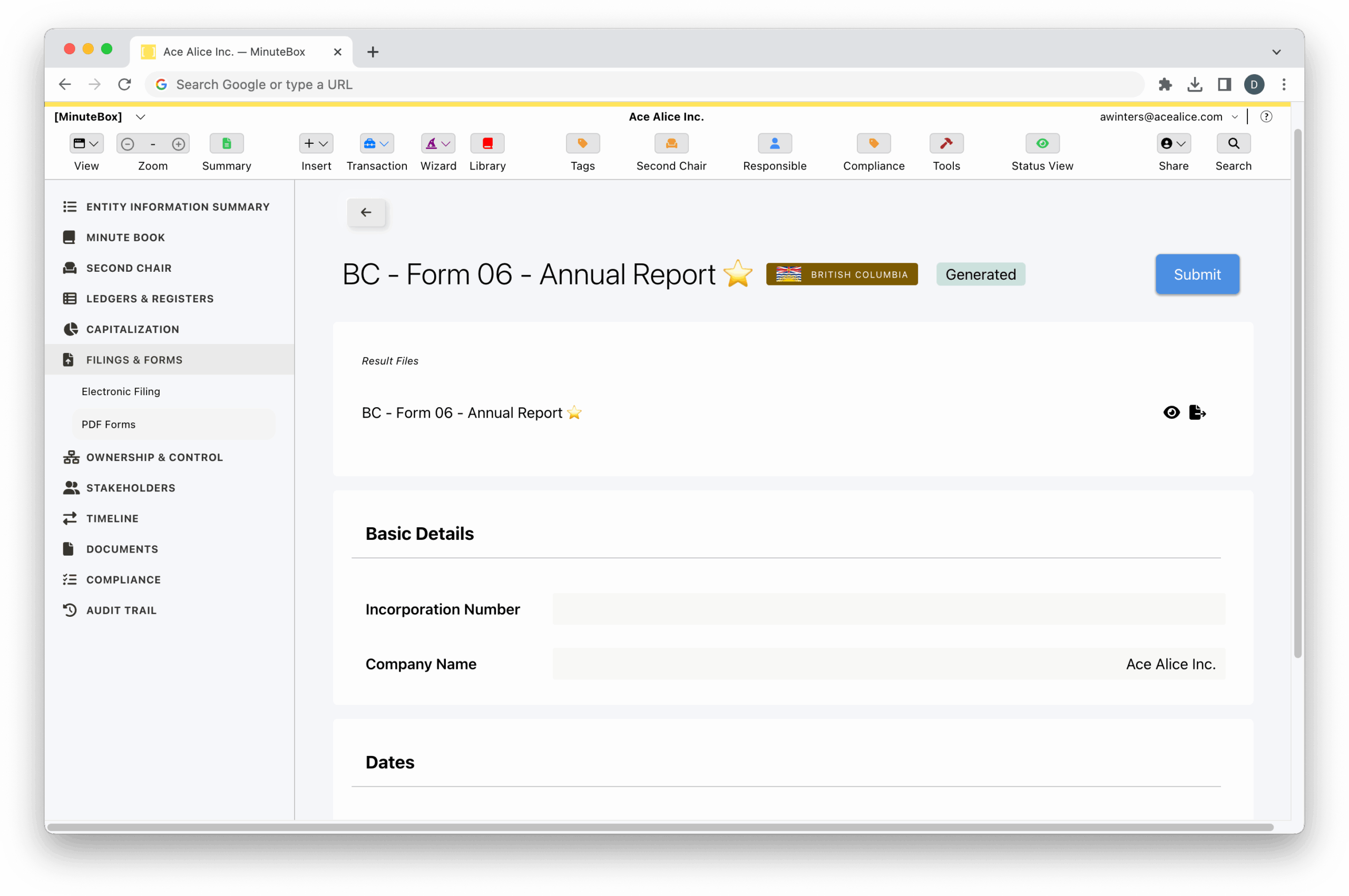Click the blue Submit button
The height and width of the screenshot is (896, 1349).
(x=1197, y=274)
